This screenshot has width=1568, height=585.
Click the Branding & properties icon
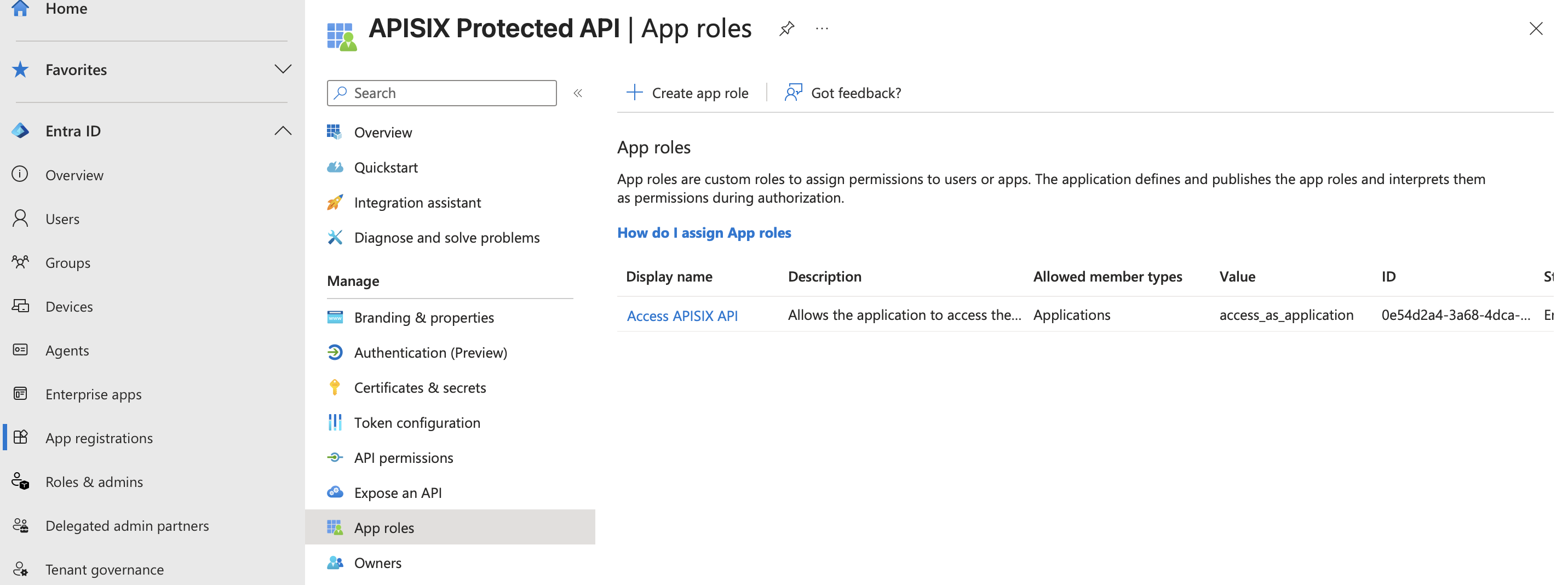click(335, 317)
